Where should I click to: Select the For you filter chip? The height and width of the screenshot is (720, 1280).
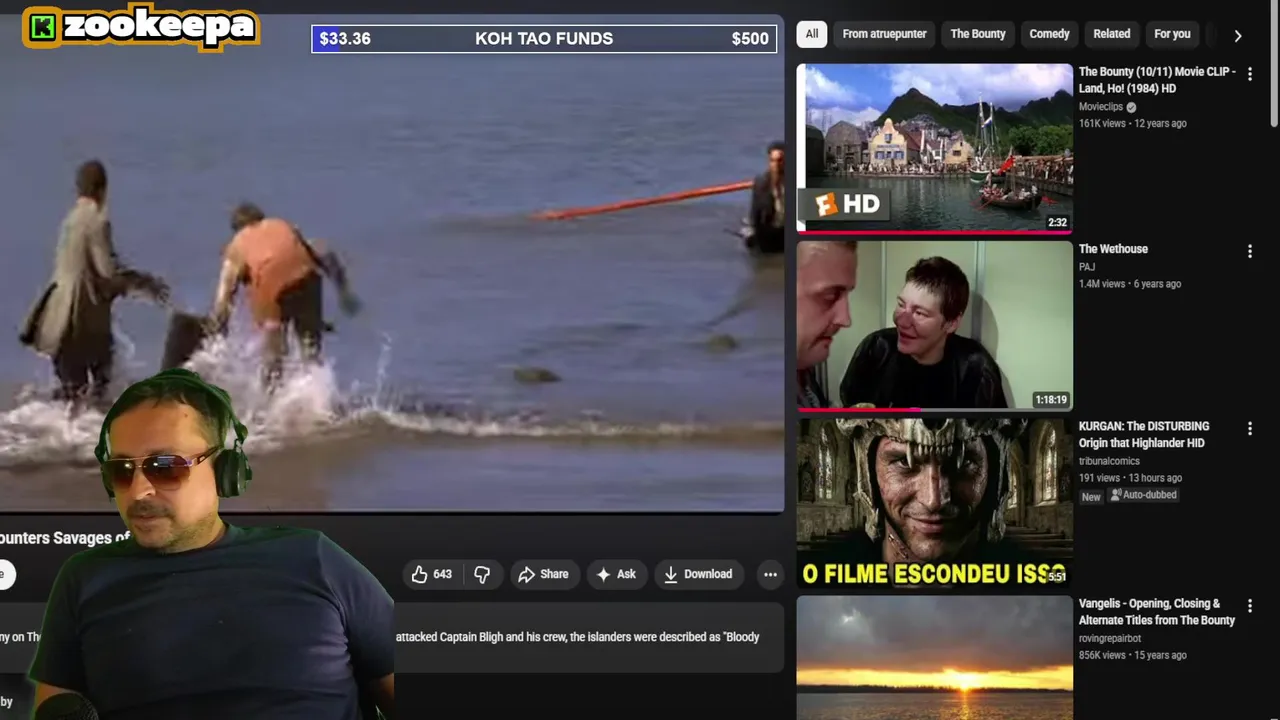tap(1172, 34)
